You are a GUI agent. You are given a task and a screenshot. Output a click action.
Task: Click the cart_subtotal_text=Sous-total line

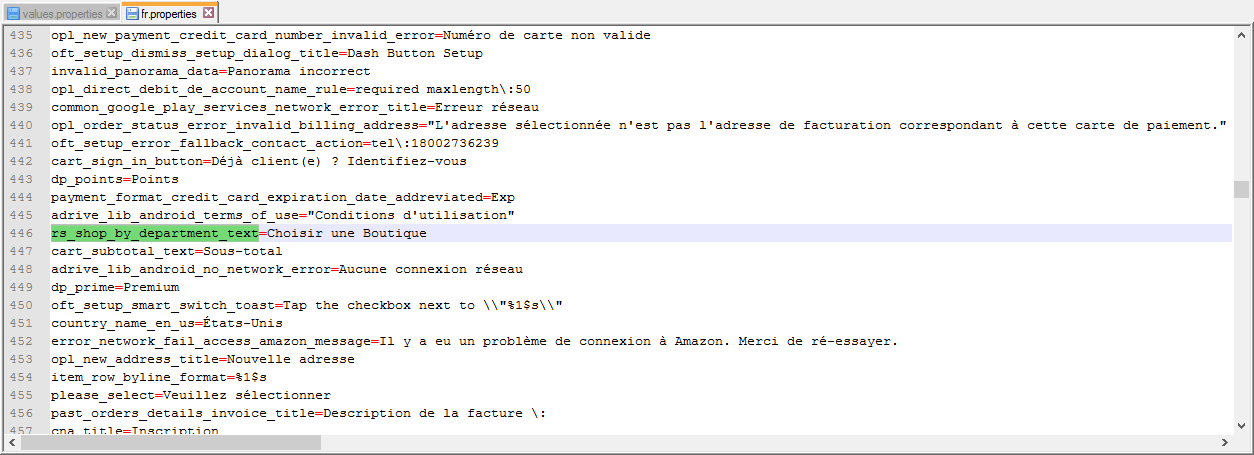166,251
